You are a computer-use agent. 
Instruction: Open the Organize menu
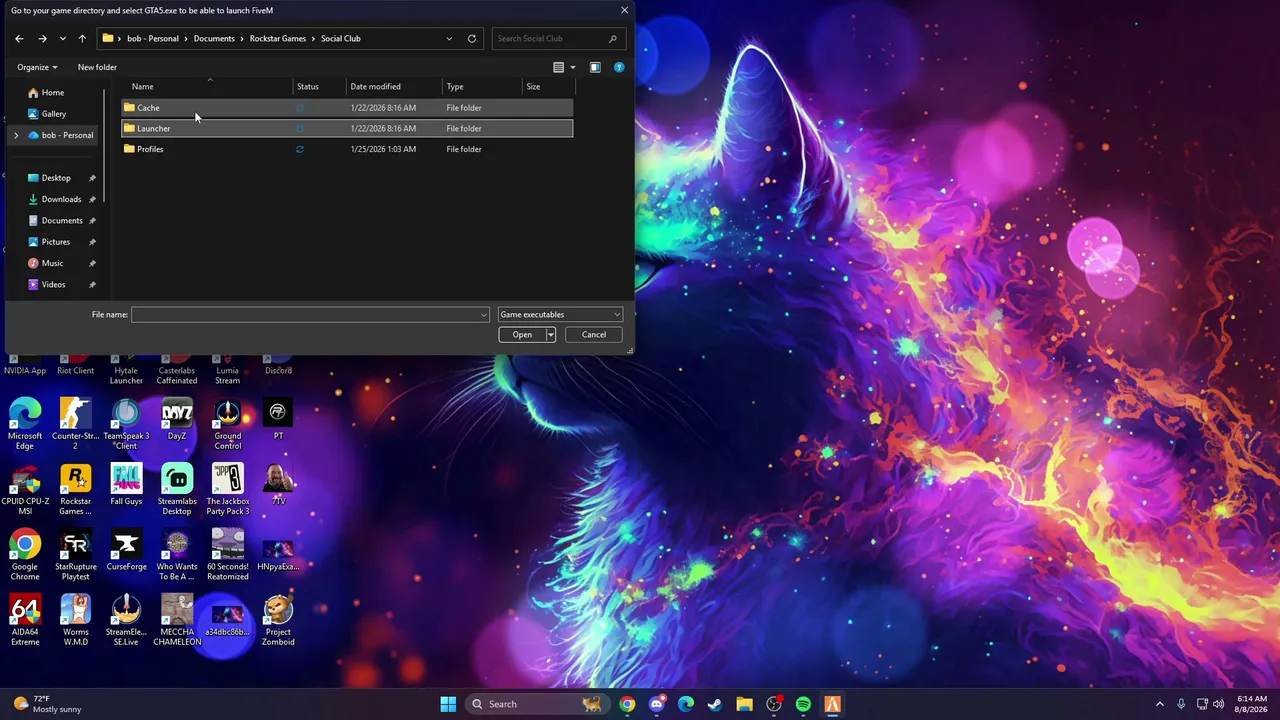(37, 67)
